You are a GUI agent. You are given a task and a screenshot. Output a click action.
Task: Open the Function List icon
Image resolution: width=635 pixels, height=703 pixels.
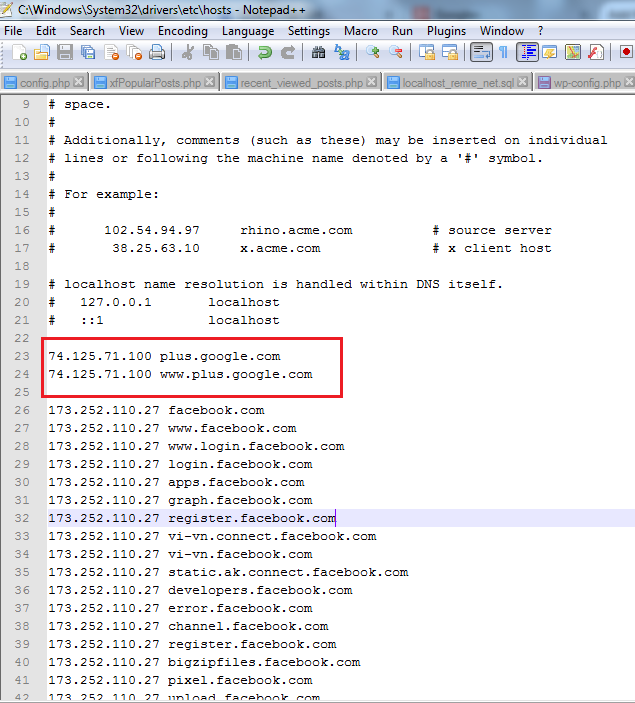(x=596, y=52)
